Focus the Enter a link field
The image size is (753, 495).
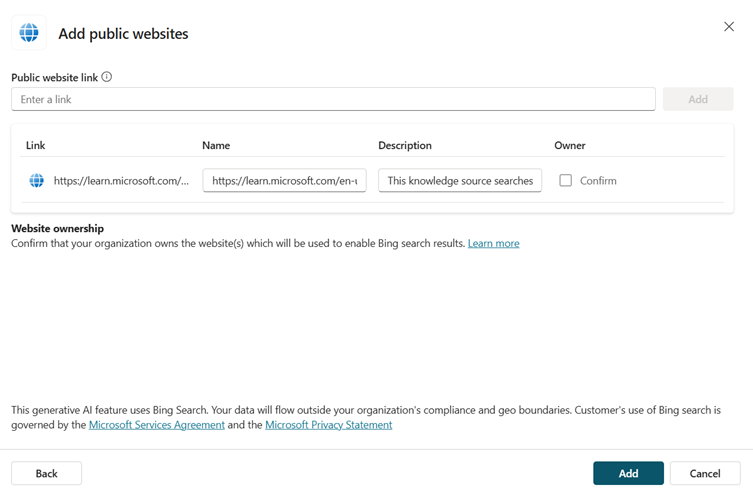333,99
